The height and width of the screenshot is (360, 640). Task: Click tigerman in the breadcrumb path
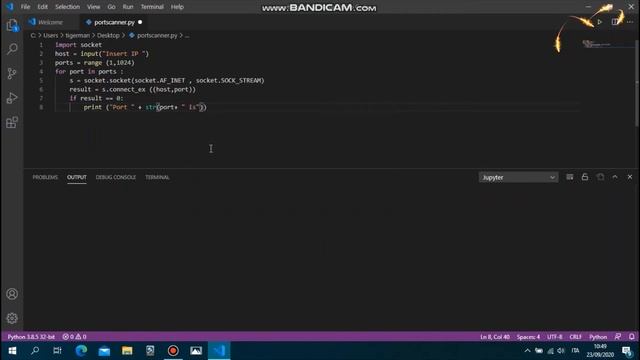(x=78, y=36)
